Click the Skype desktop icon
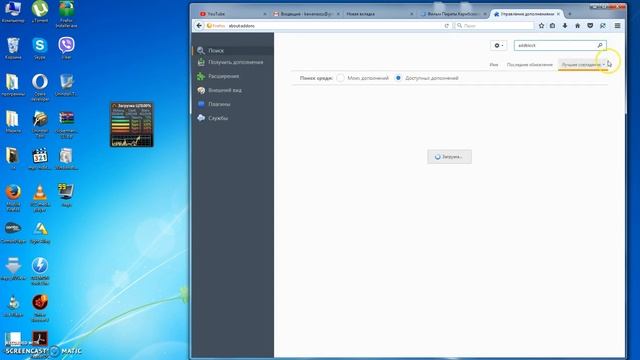 click(40, 48)
